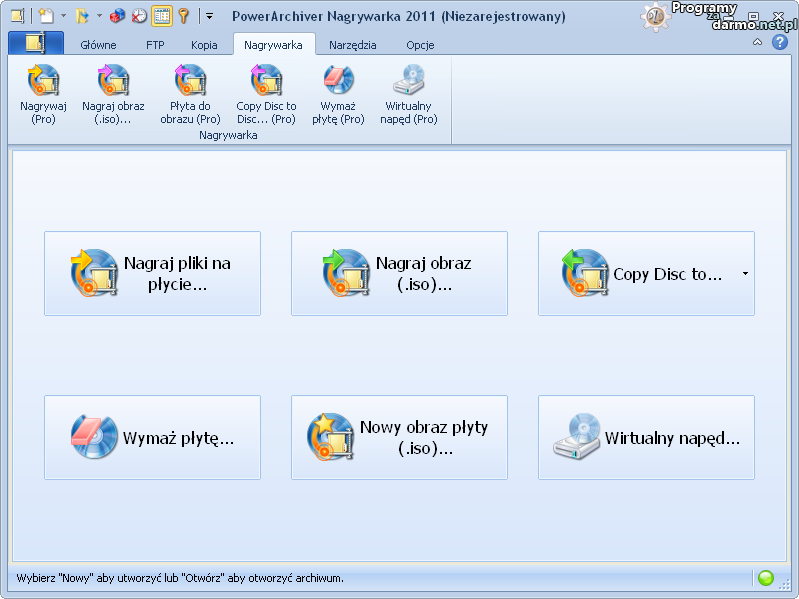This screenshot has width=799, height=599.
Task: Open the Narzędzia tab
Action: point(352,45)
